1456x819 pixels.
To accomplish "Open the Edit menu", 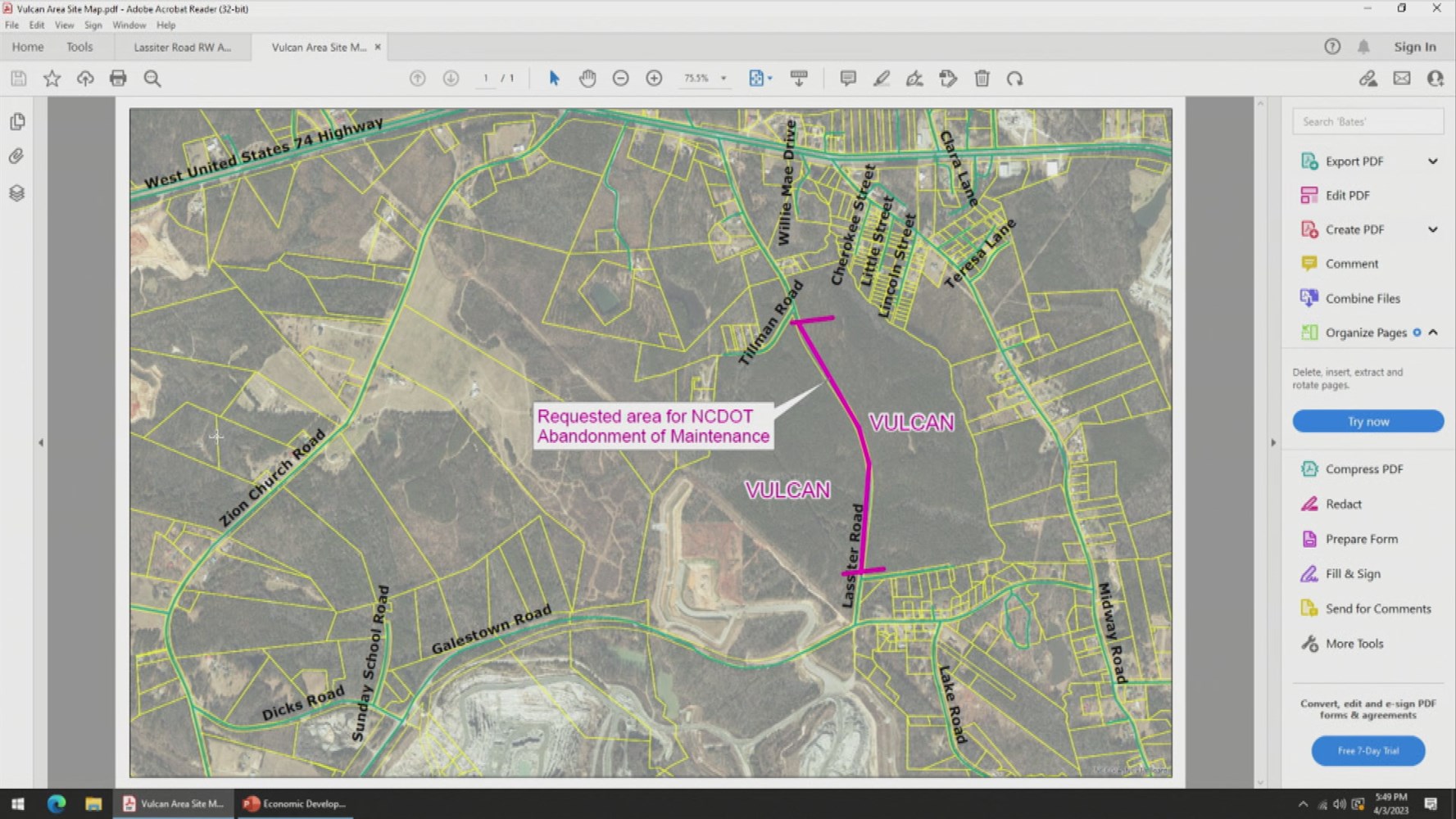I will tap(37, 25).
